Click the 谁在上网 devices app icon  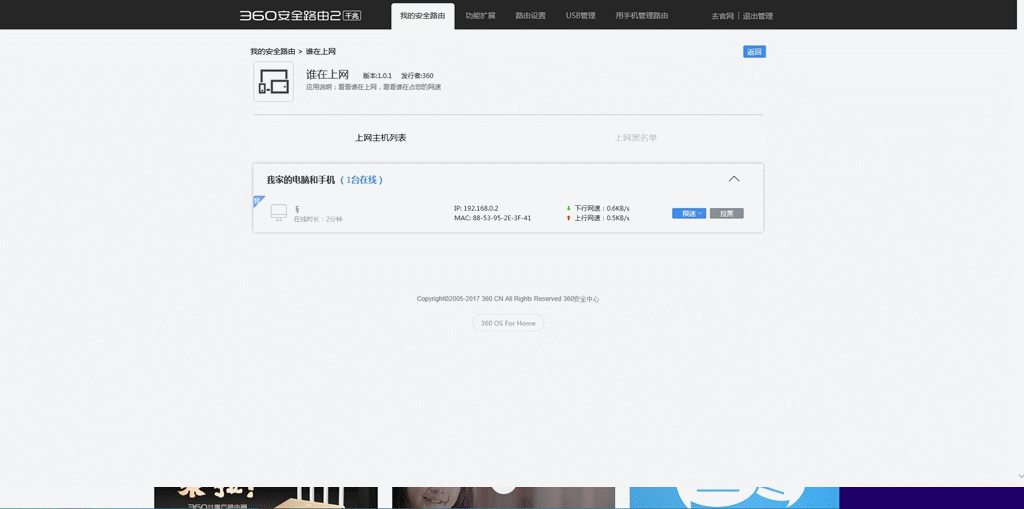(273, 82)
